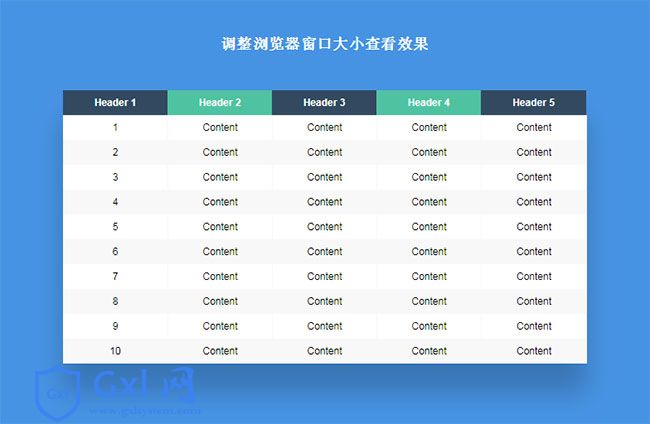The image size is (650, 424).
Task: Click row number 3 cell
Action: [x=115, y=177]
